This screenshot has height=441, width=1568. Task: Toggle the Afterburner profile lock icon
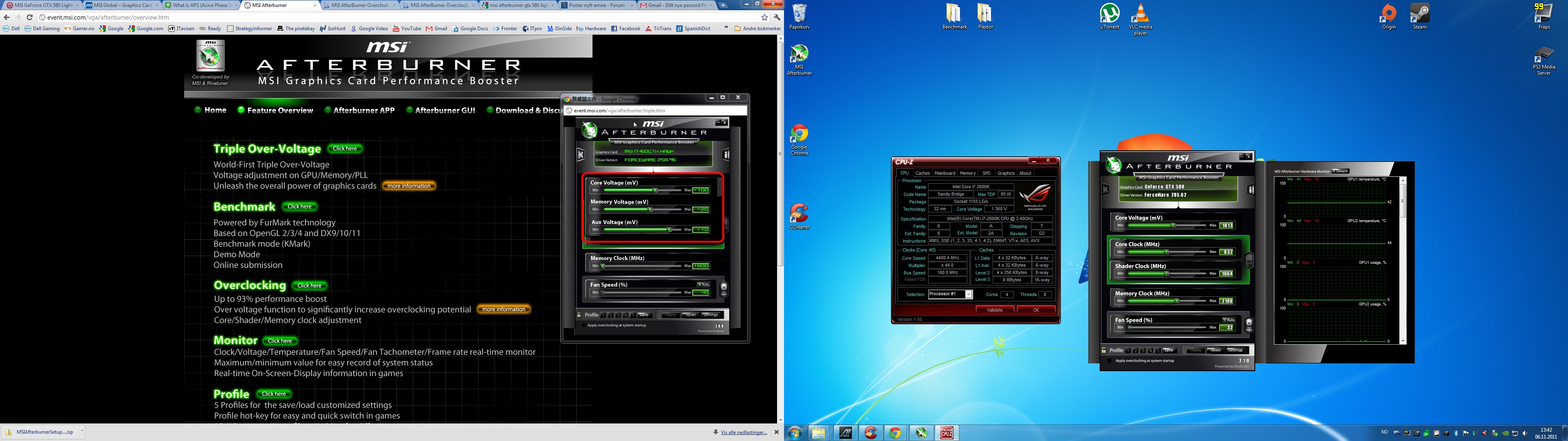point(1104,350)
